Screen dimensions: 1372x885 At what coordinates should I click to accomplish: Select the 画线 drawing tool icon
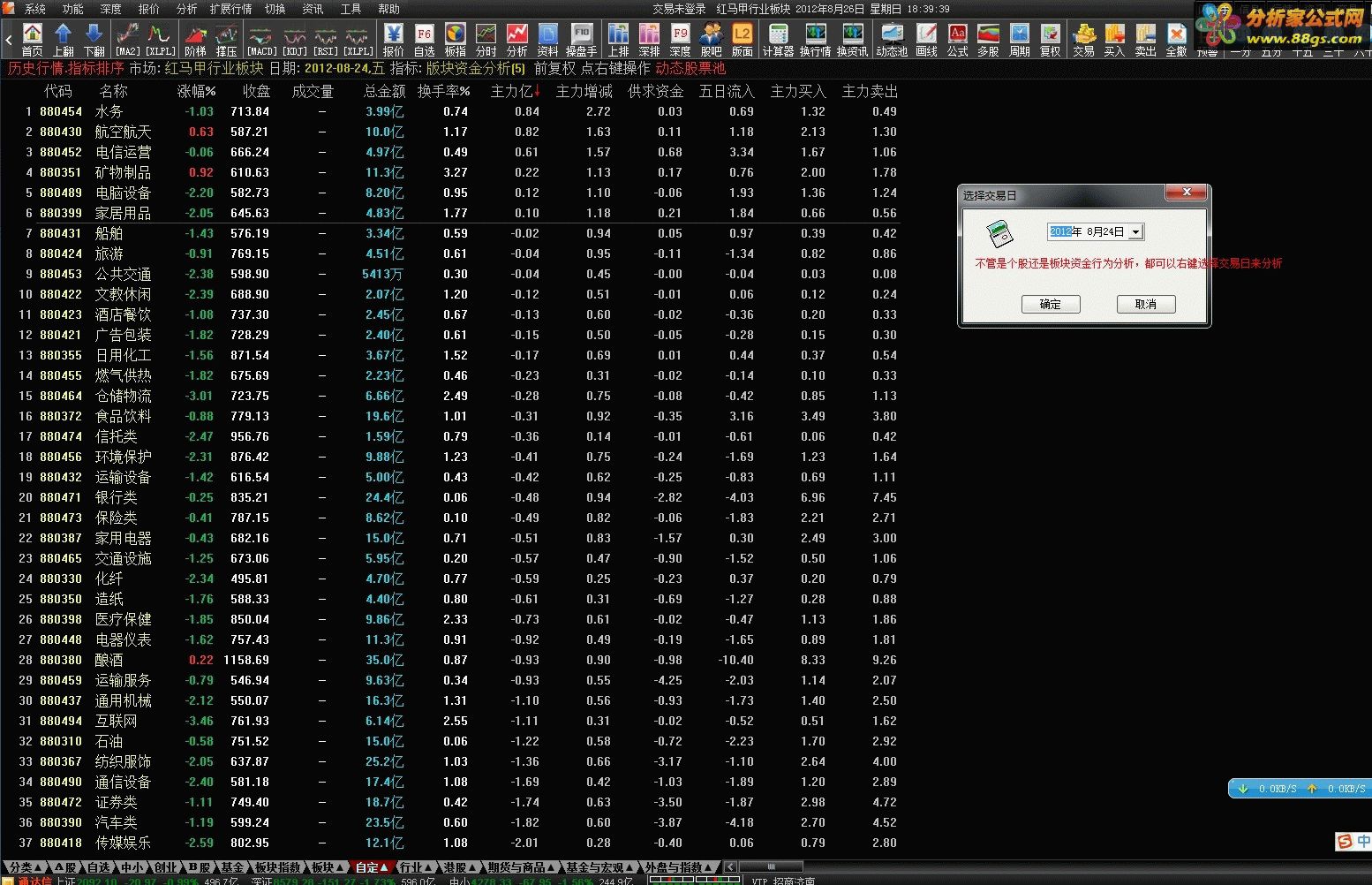point(926,40)
